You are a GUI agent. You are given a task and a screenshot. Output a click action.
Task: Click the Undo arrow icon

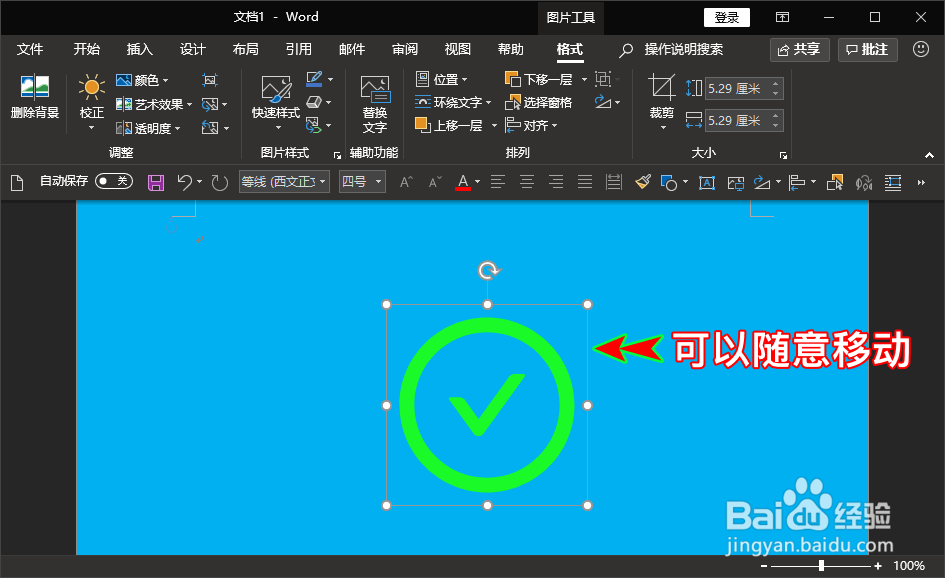184,182
